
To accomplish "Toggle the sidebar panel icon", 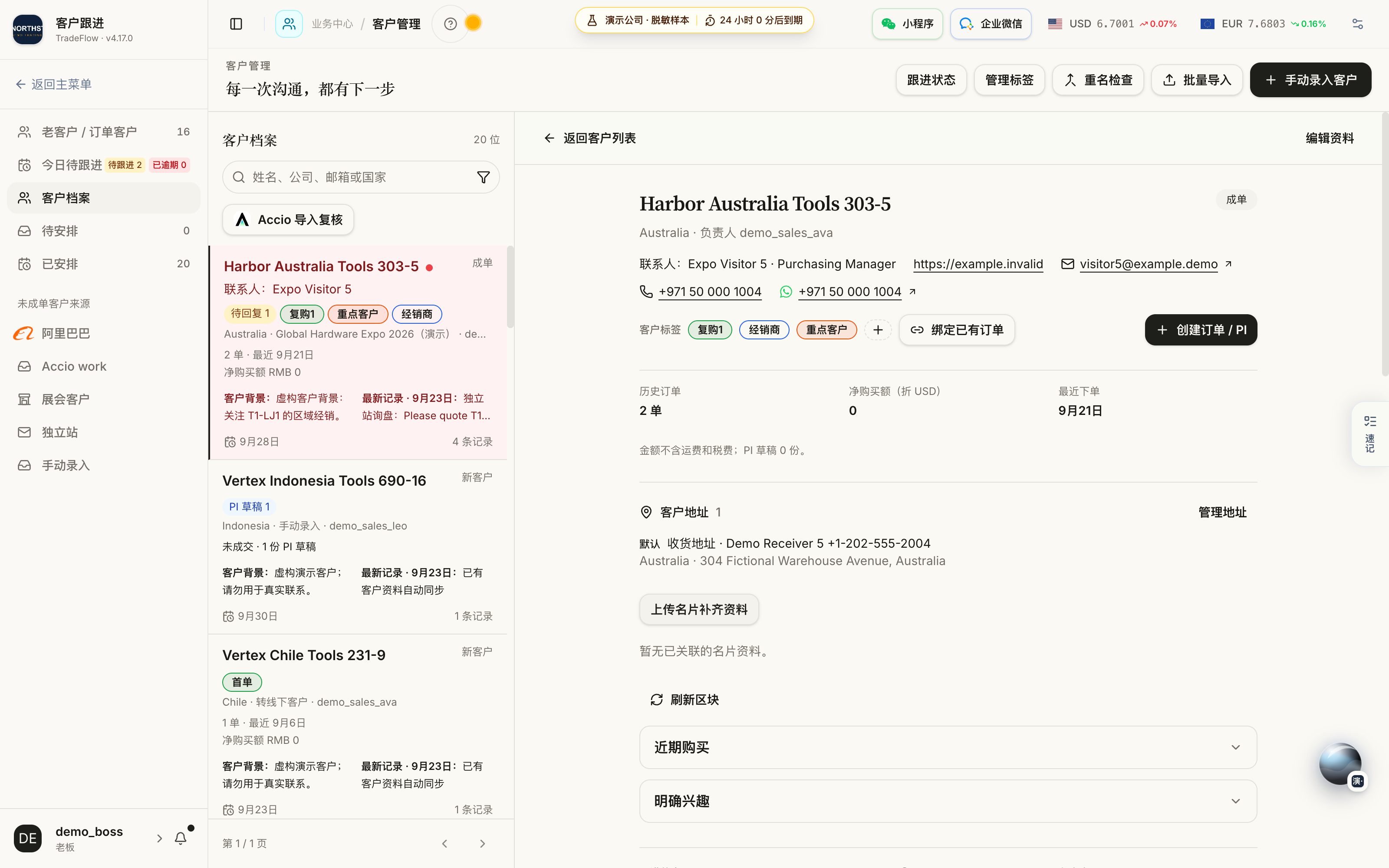I will point(236,23).
